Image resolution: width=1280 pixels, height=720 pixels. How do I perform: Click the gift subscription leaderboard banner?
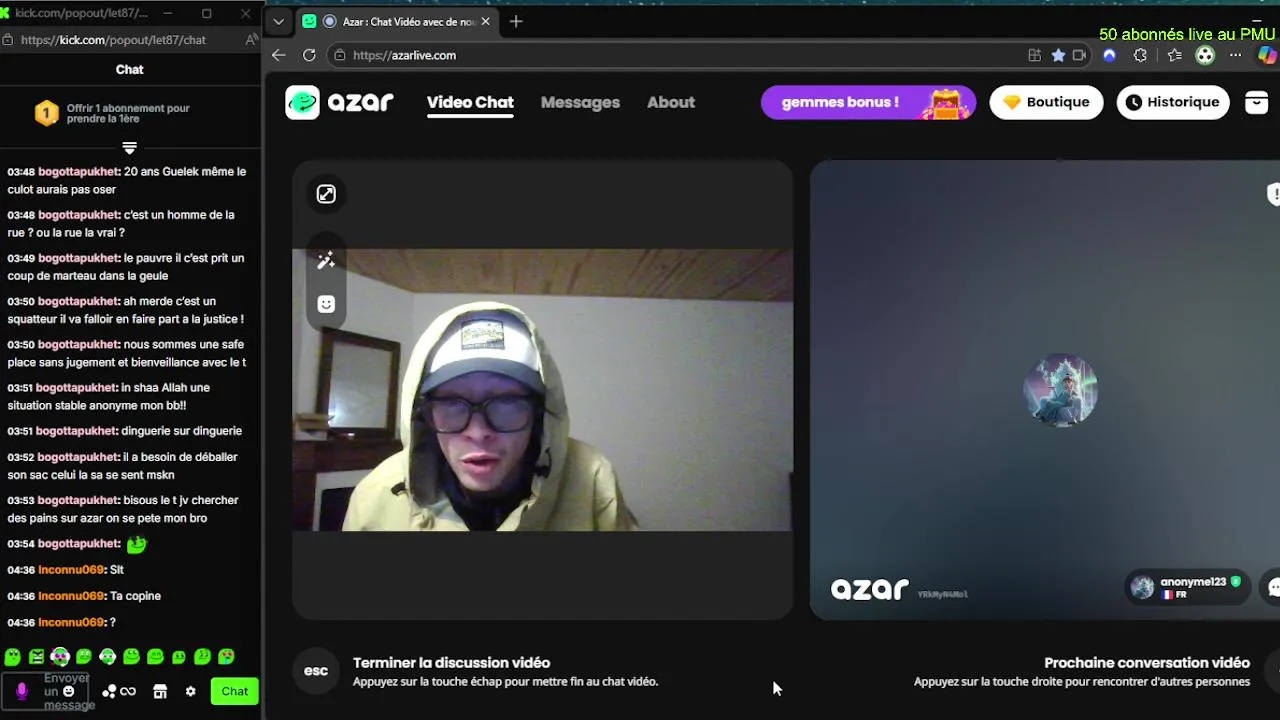[130, 114]
